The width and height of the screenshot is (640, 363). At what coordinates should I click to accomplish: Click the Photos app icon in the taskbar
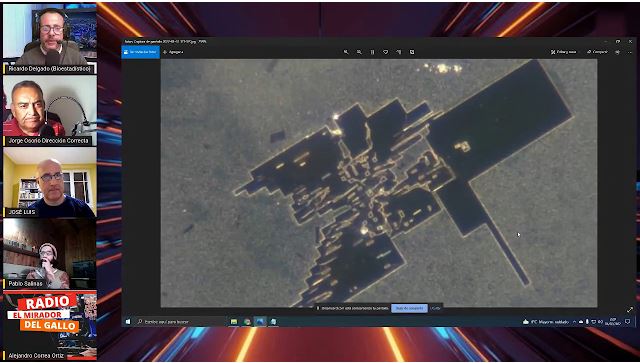(260, 322)
